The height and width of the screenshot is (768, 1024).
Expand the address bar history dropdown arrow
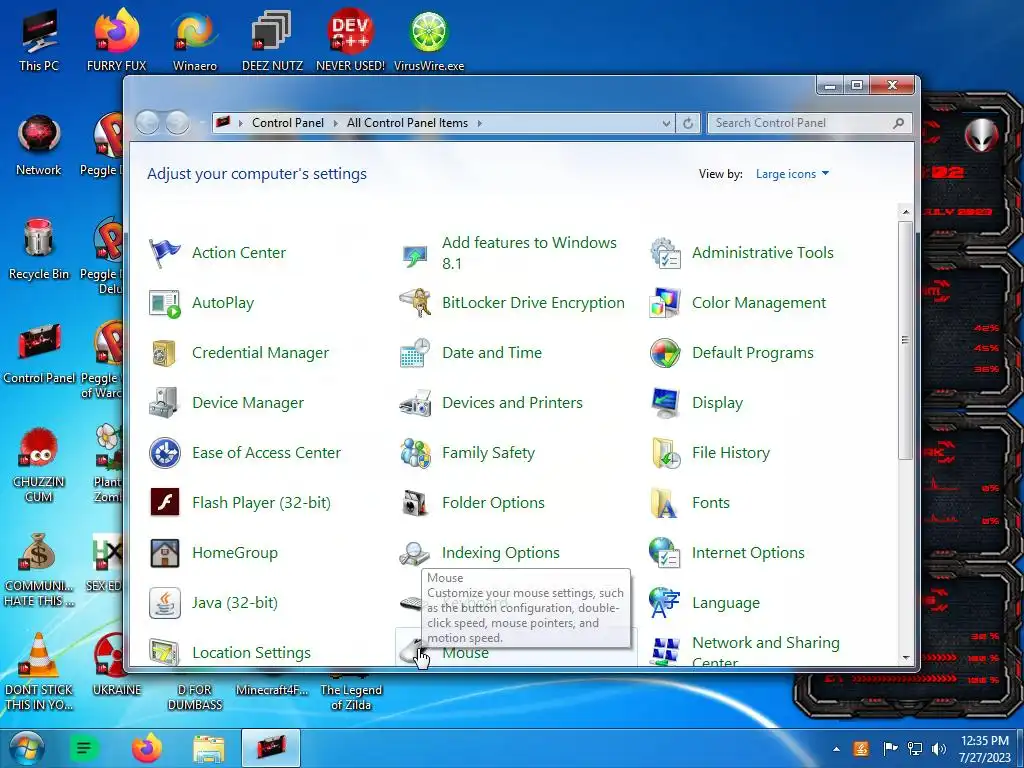click(x=665, y=123)
